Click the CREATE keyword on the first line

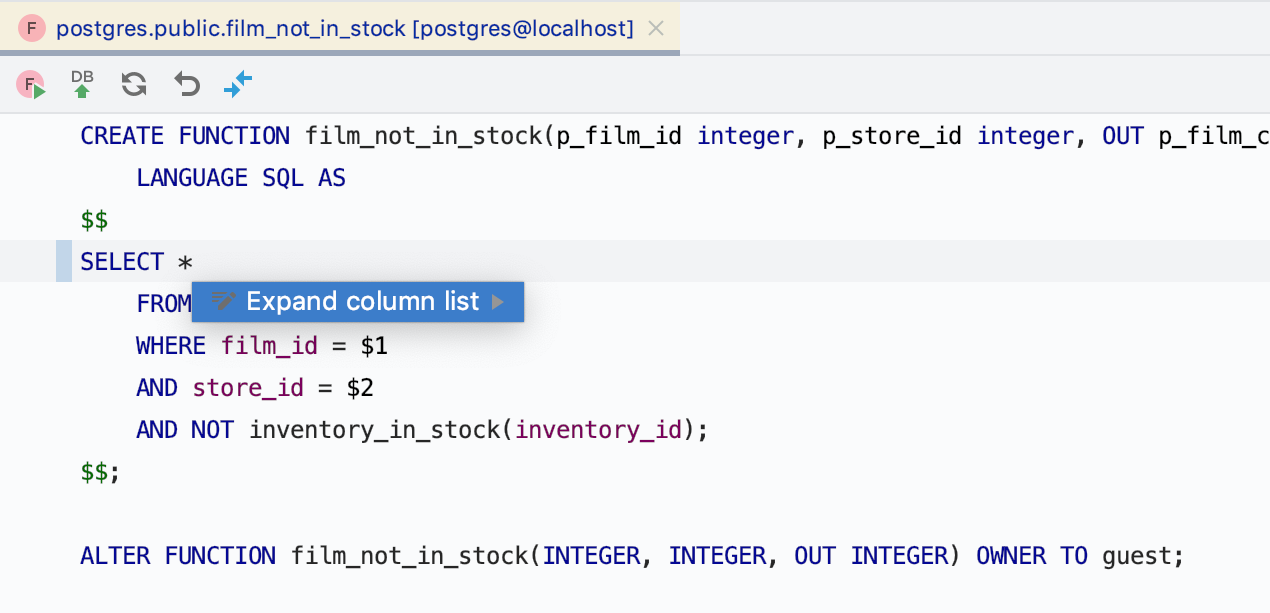(122, 136)
